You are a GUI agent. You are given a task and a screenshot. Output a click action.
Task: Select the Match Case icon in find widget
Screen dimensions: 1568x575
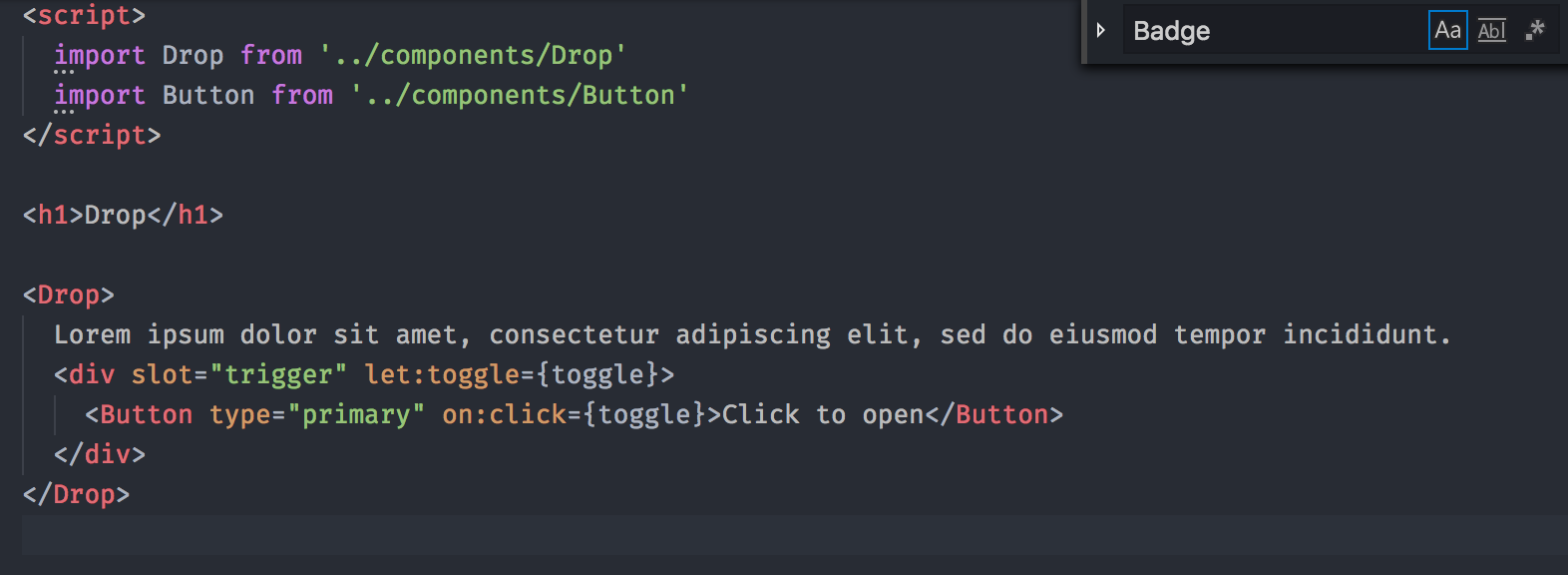(x=1447, y=30)
